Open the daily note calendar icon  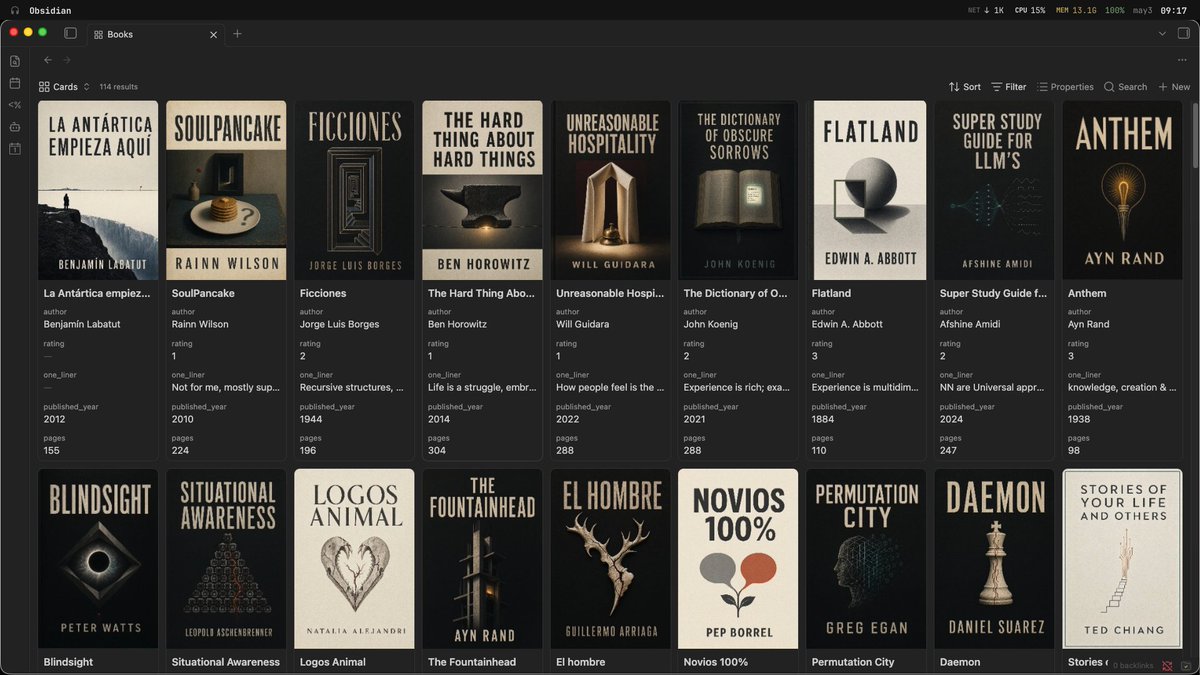point(15,149)
